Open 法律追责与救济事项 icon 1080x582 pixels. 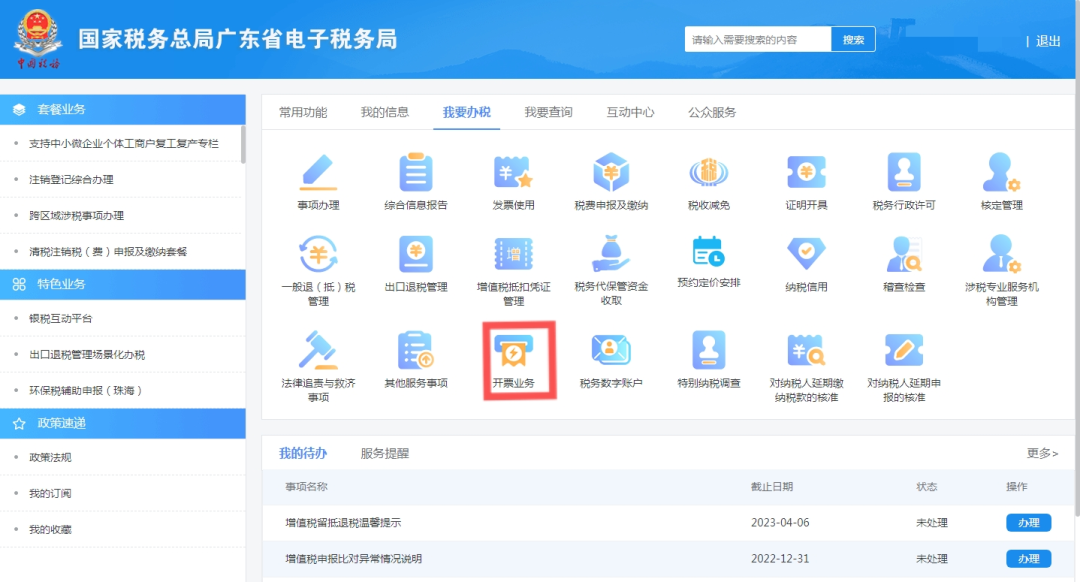point(318,350)
